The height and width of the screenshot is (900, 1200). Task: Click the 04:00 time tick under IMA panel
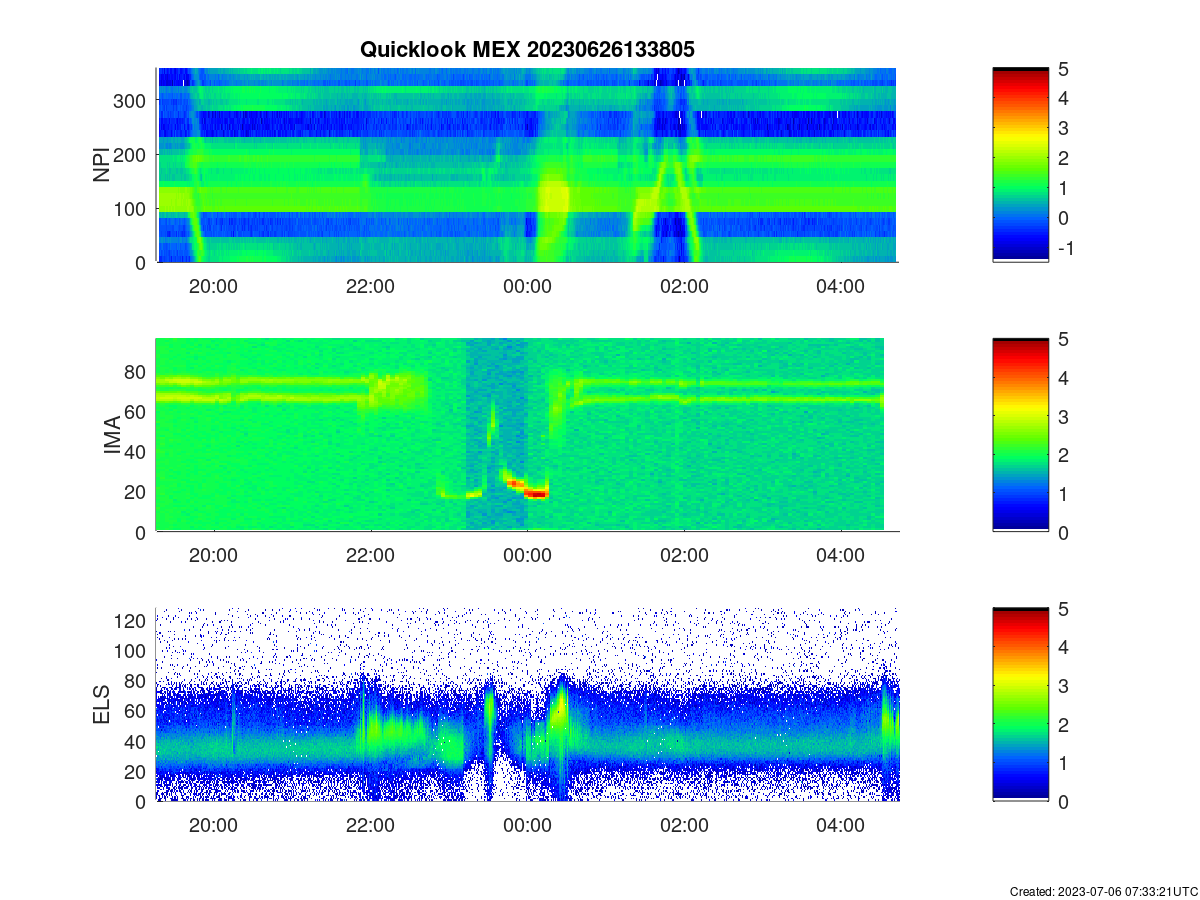[x=841, y=555]
